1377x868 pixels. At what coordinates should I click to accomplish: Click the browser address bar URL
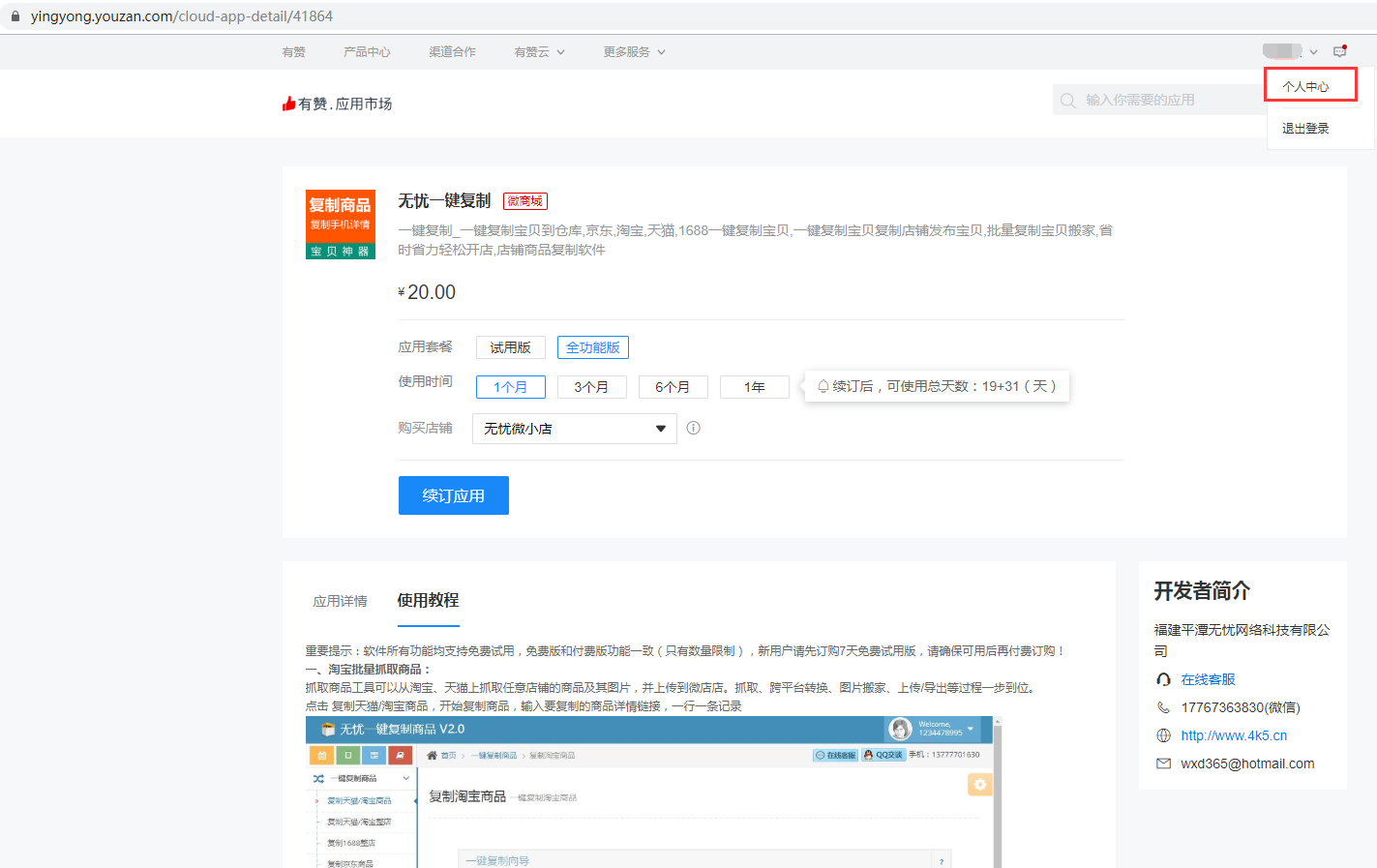point(182,16)
